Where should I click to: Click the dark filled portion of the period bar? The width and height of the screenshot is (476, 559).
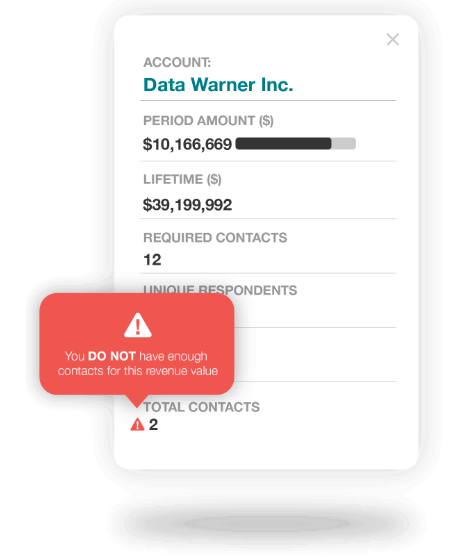coord(283,143)
